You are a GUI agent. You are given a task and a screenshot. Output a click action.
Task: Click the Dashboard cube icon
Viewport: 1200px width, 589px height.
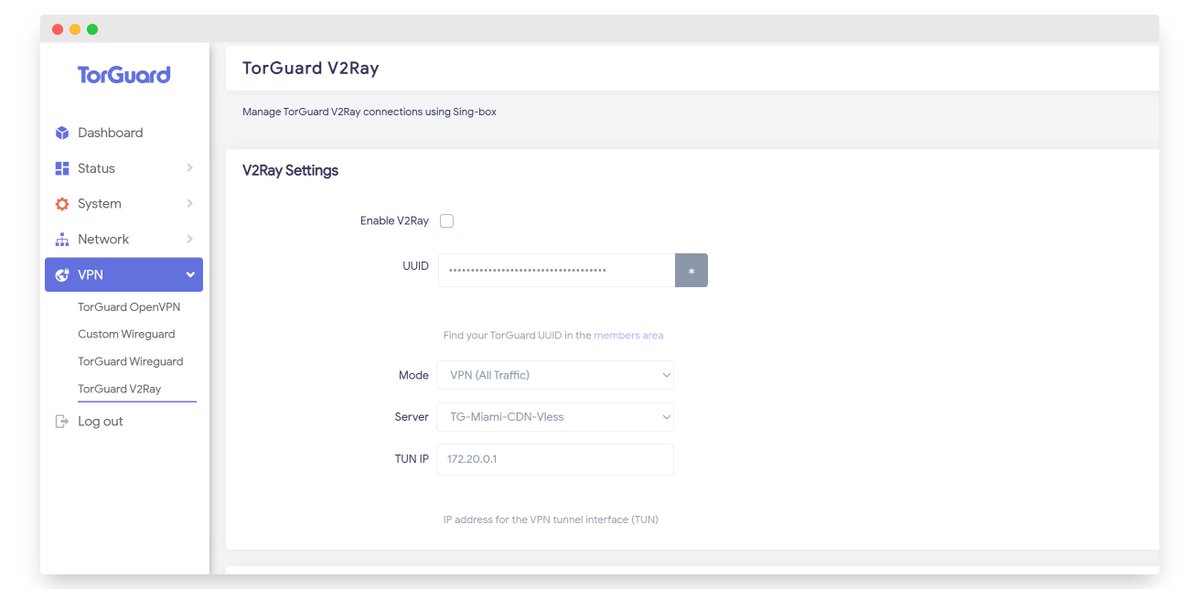click(62, 133)
